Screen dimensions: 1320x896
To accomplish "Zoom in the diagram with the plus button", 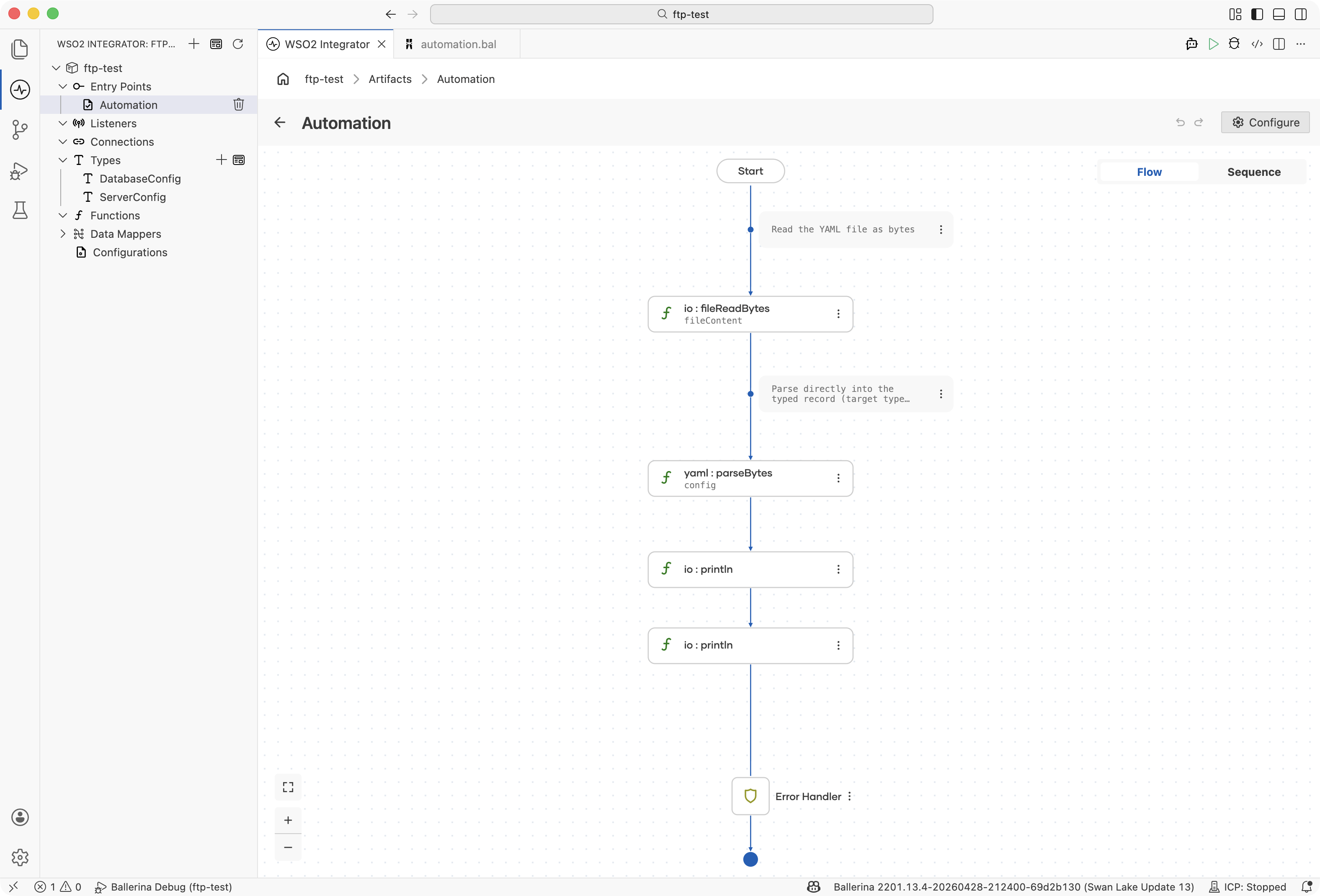I will (x=288, y=820).
